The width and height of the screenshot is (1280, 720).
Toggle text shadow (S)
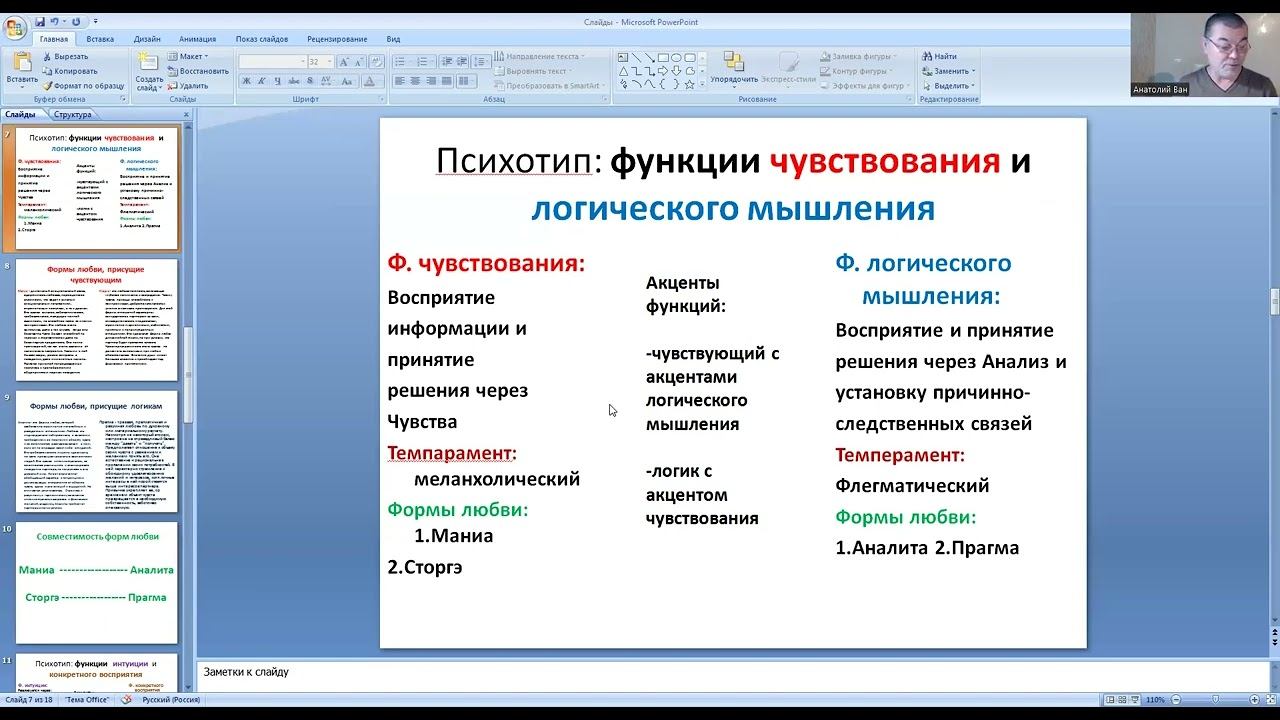pyautogui.click(x=310, y=81)
